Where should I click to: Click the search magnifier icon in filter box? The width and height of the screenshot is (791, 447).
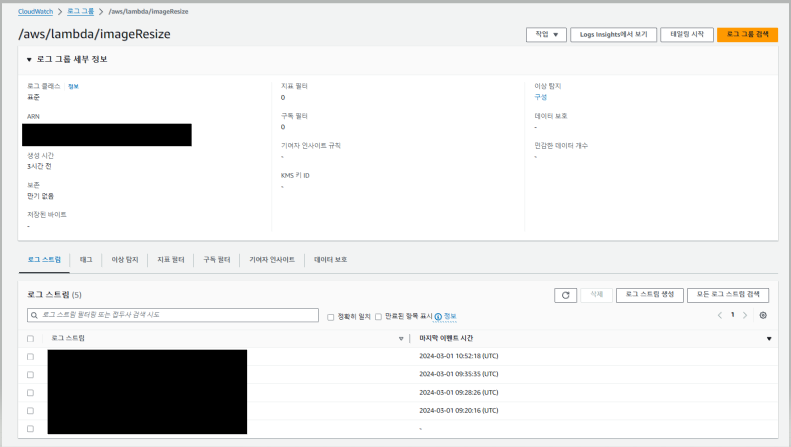pos(34,315)
